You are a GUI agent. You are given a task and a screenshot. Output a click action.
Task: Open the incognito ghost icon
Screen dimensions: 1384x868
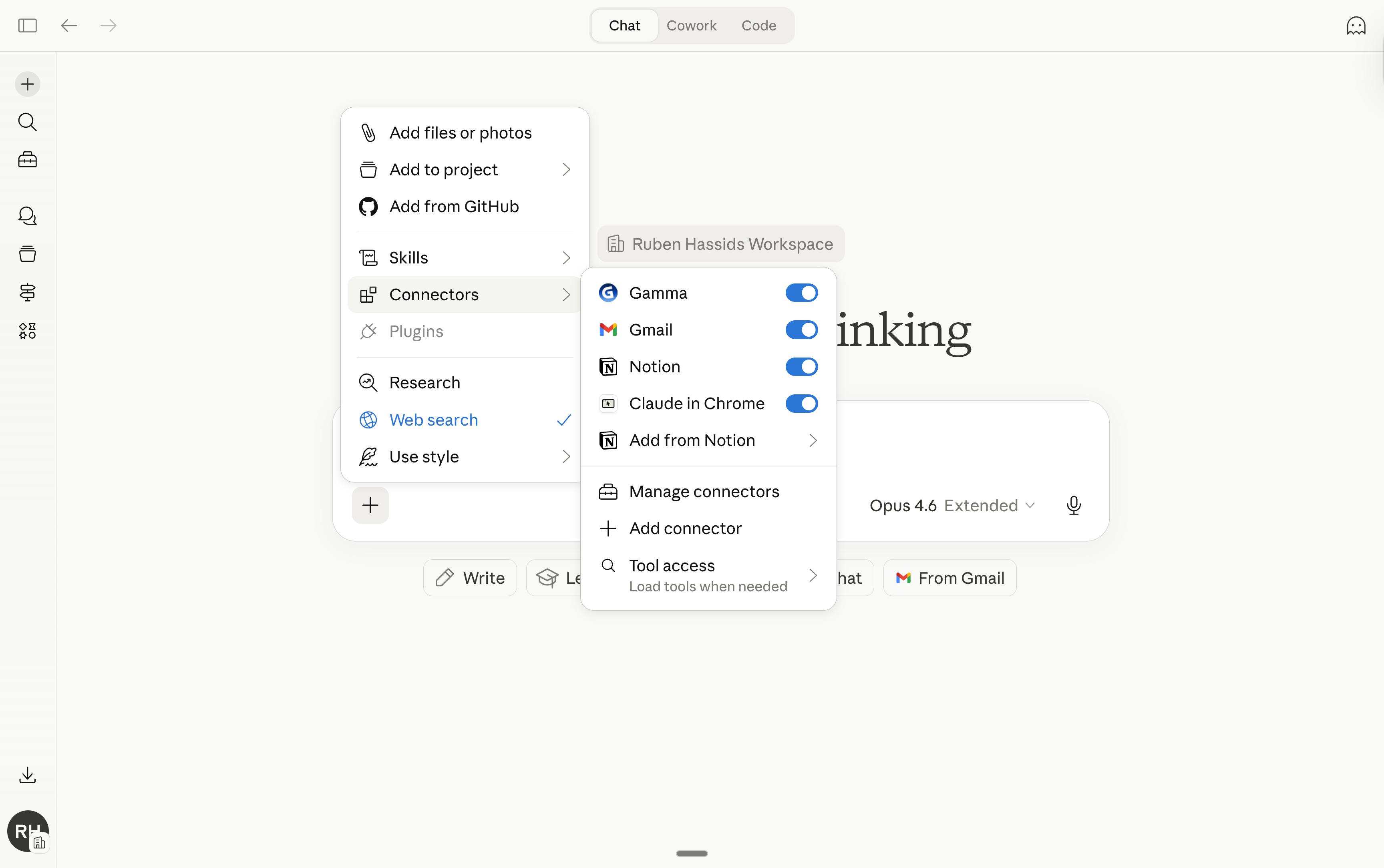(x=1356, y=25)
